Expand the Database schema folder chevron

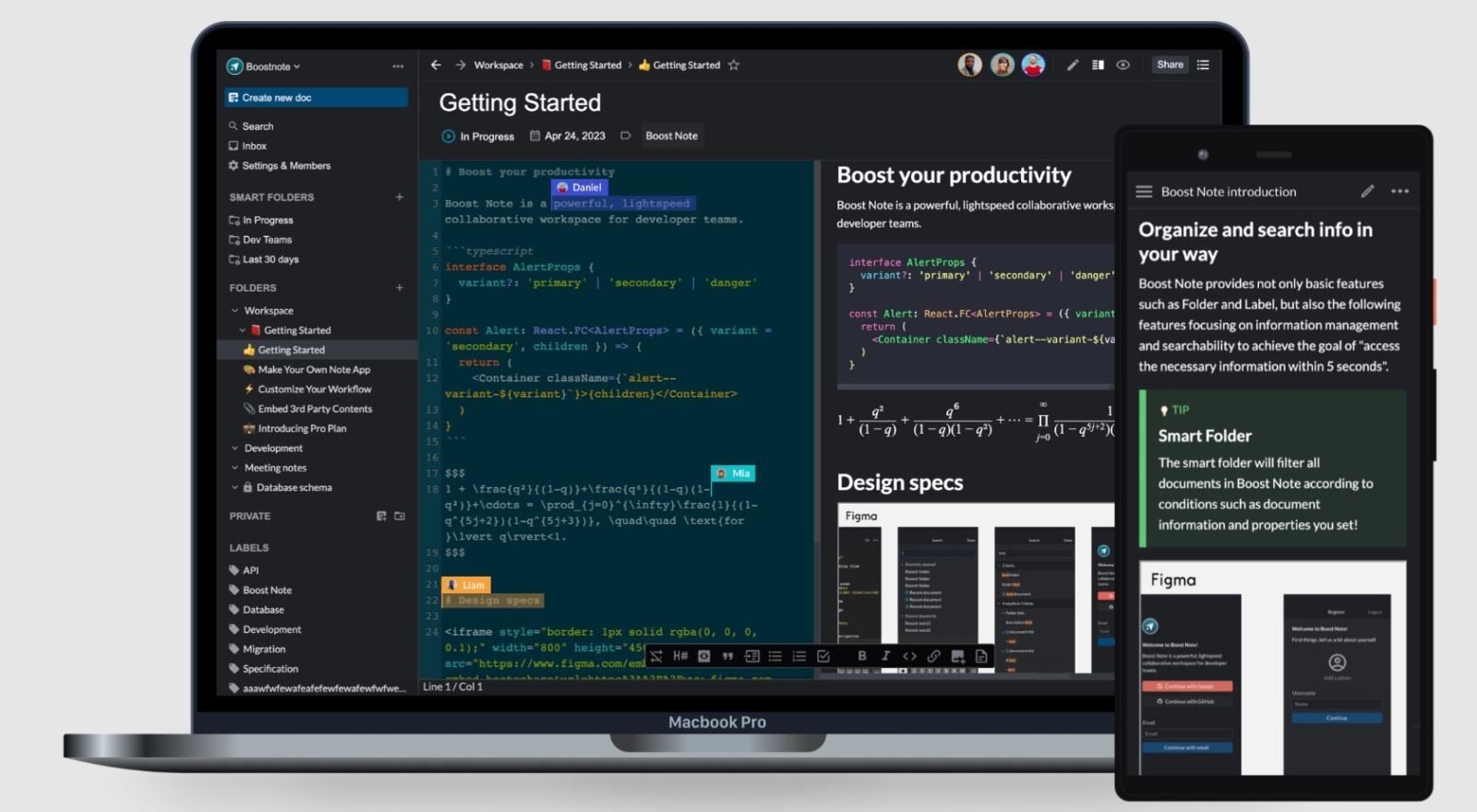tap(235, 487)
